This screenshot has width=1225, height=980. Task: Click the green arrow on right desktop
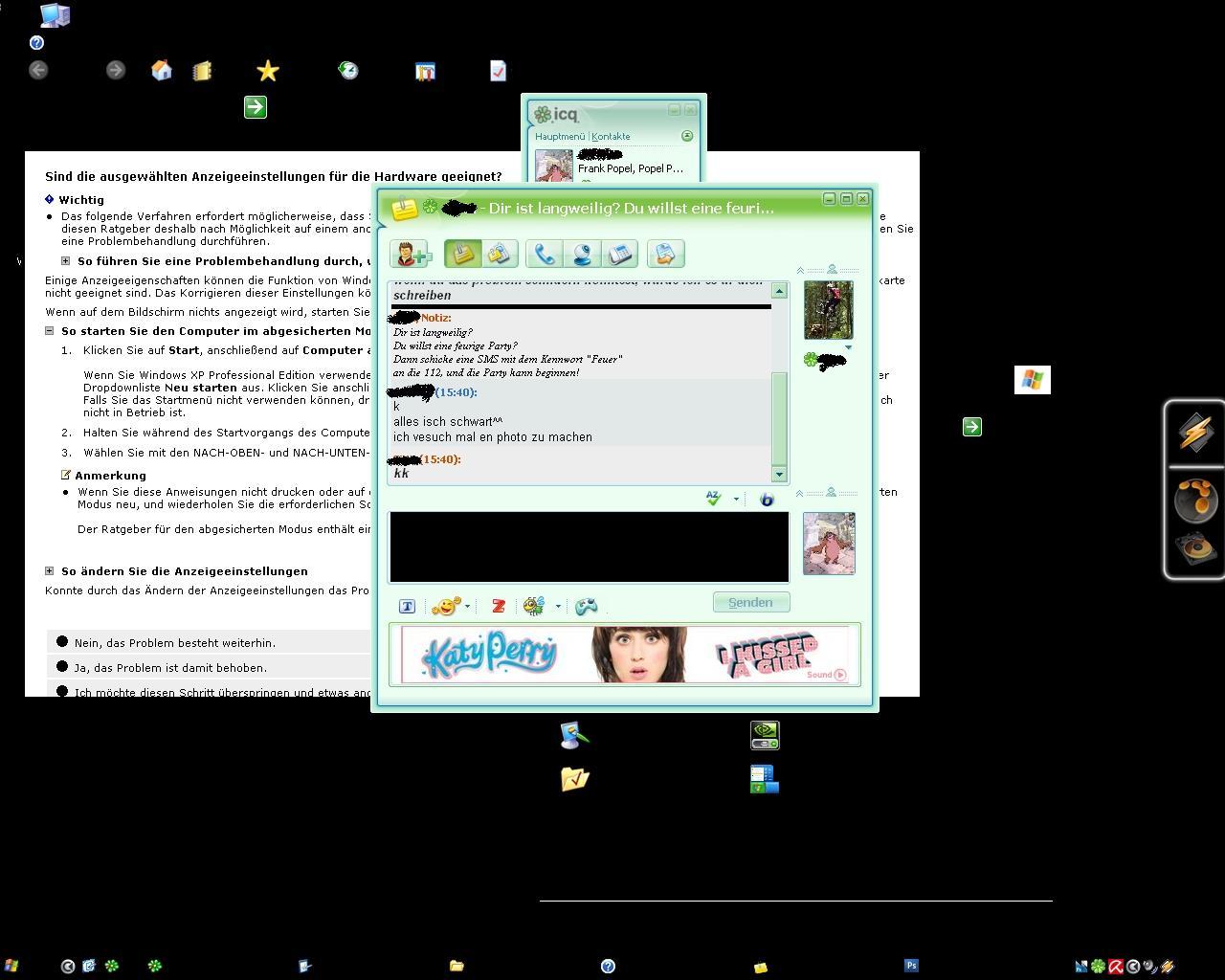click(972, 427)
